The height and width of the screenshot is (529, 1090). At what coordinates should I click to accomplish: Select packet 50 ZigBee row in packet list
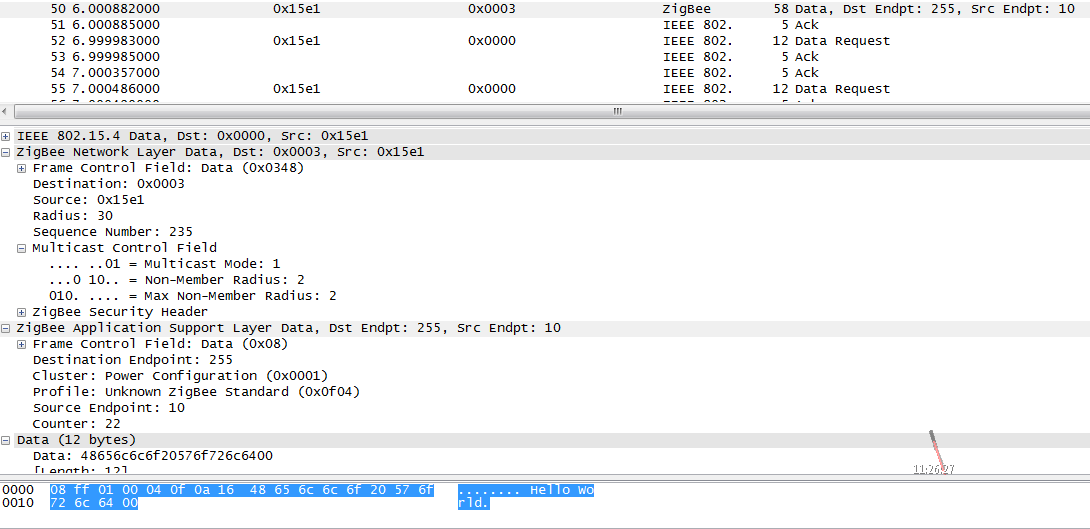click(x=545, y=9)
